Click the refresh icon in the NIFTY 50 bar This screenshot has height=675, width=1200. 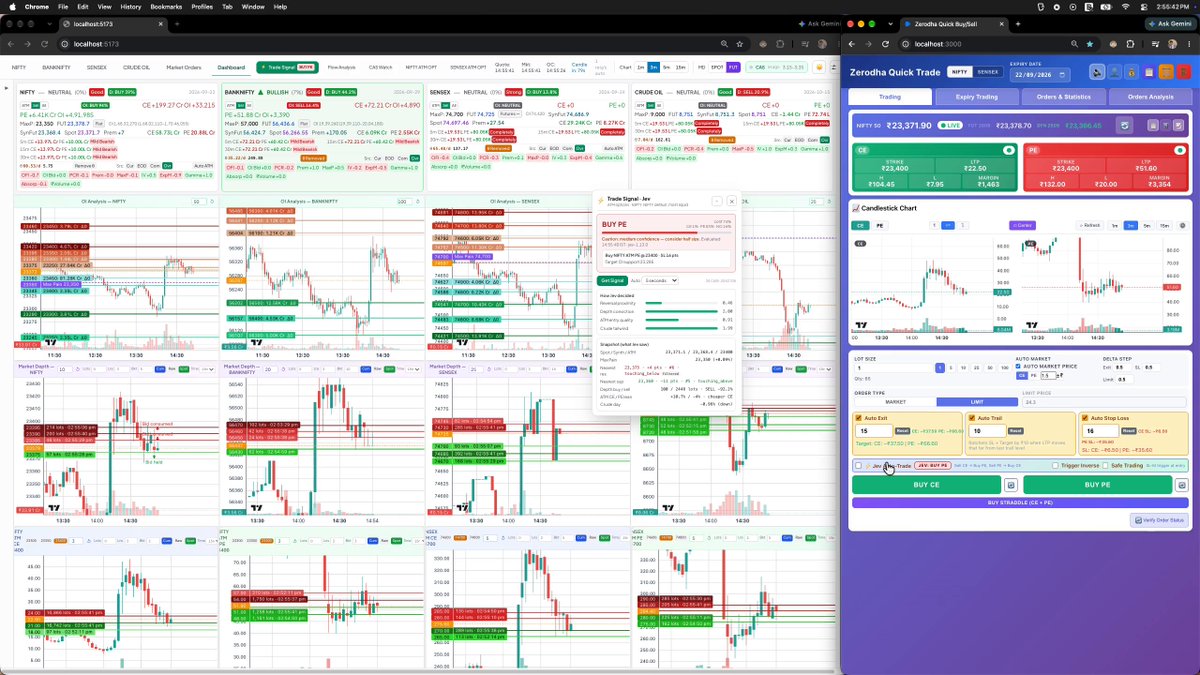pyautogui.click(x=1126, y=125)
